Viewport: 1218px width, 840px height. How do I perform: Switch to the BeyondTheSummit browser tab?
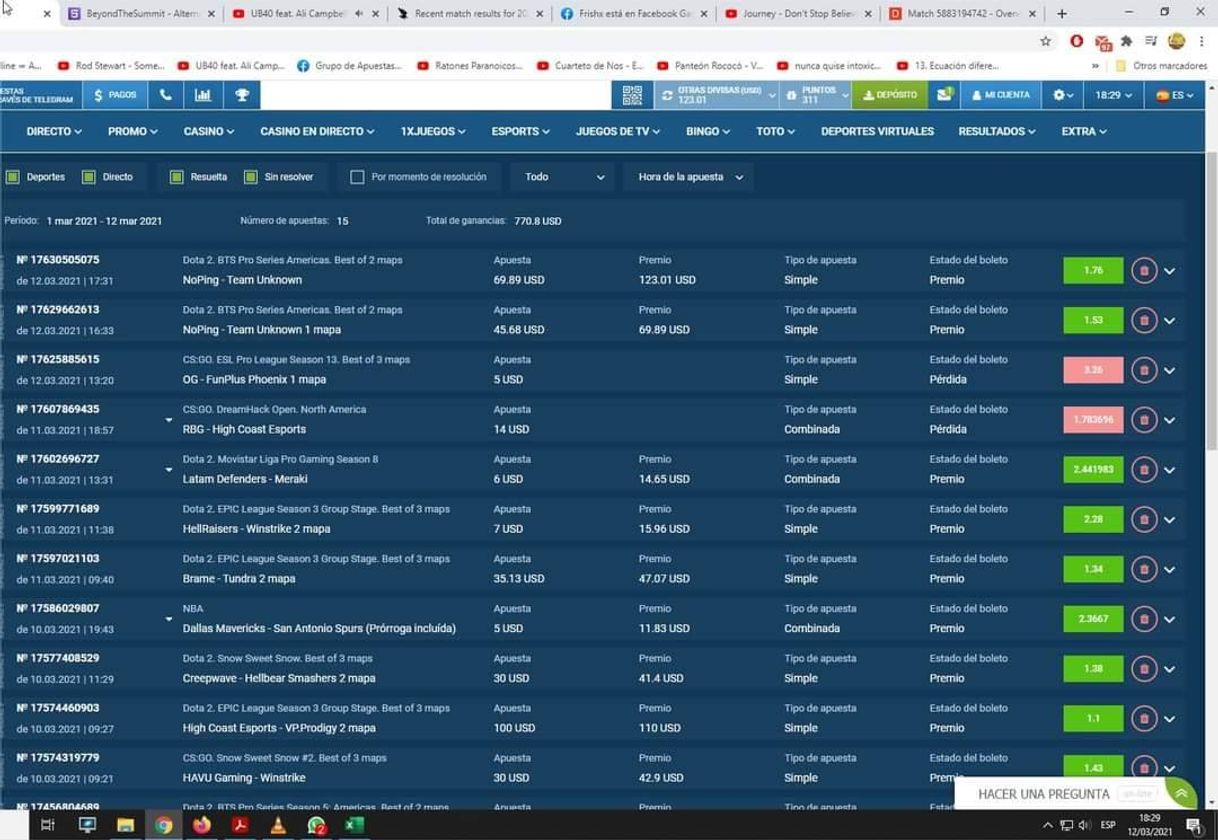pos(142,14)
